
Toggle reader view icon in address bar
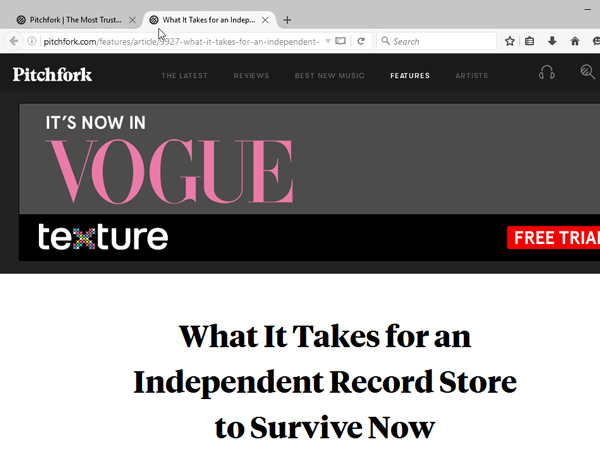pos(340,41)
